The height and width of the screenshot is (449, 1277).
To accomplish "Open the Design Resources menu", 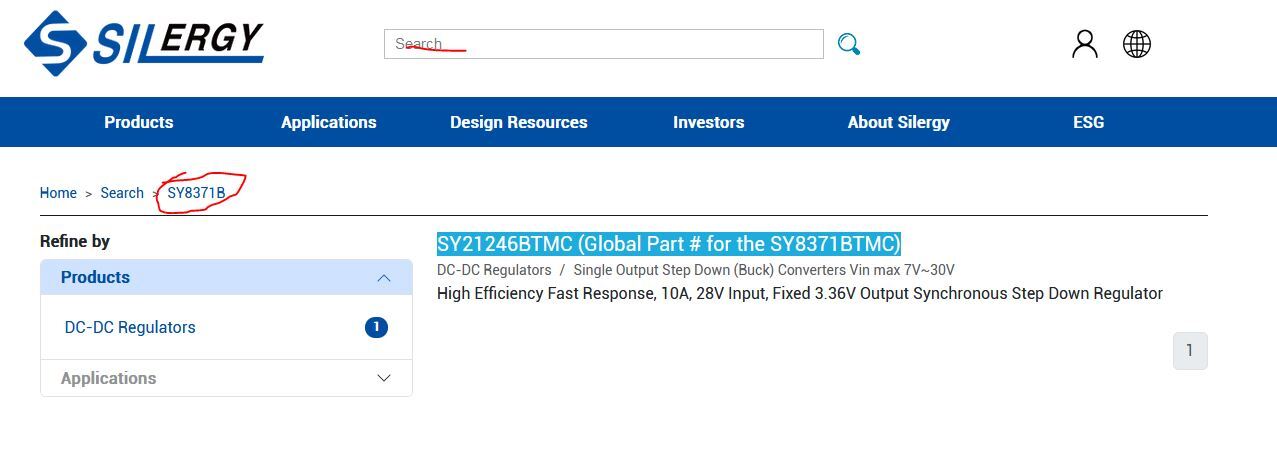I will [x=519, y=122].
